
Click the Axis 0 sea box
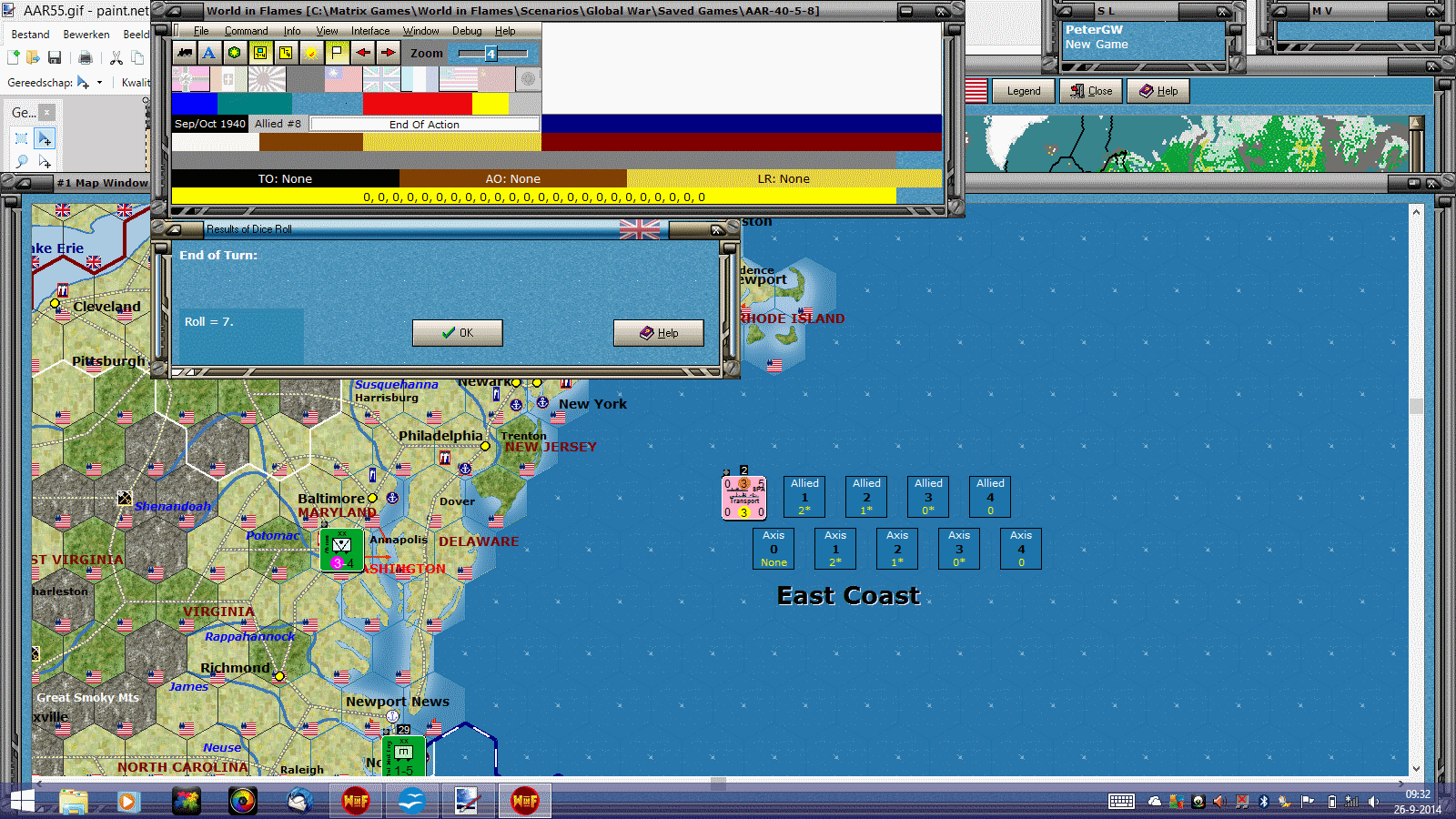(x=773, y=550)
